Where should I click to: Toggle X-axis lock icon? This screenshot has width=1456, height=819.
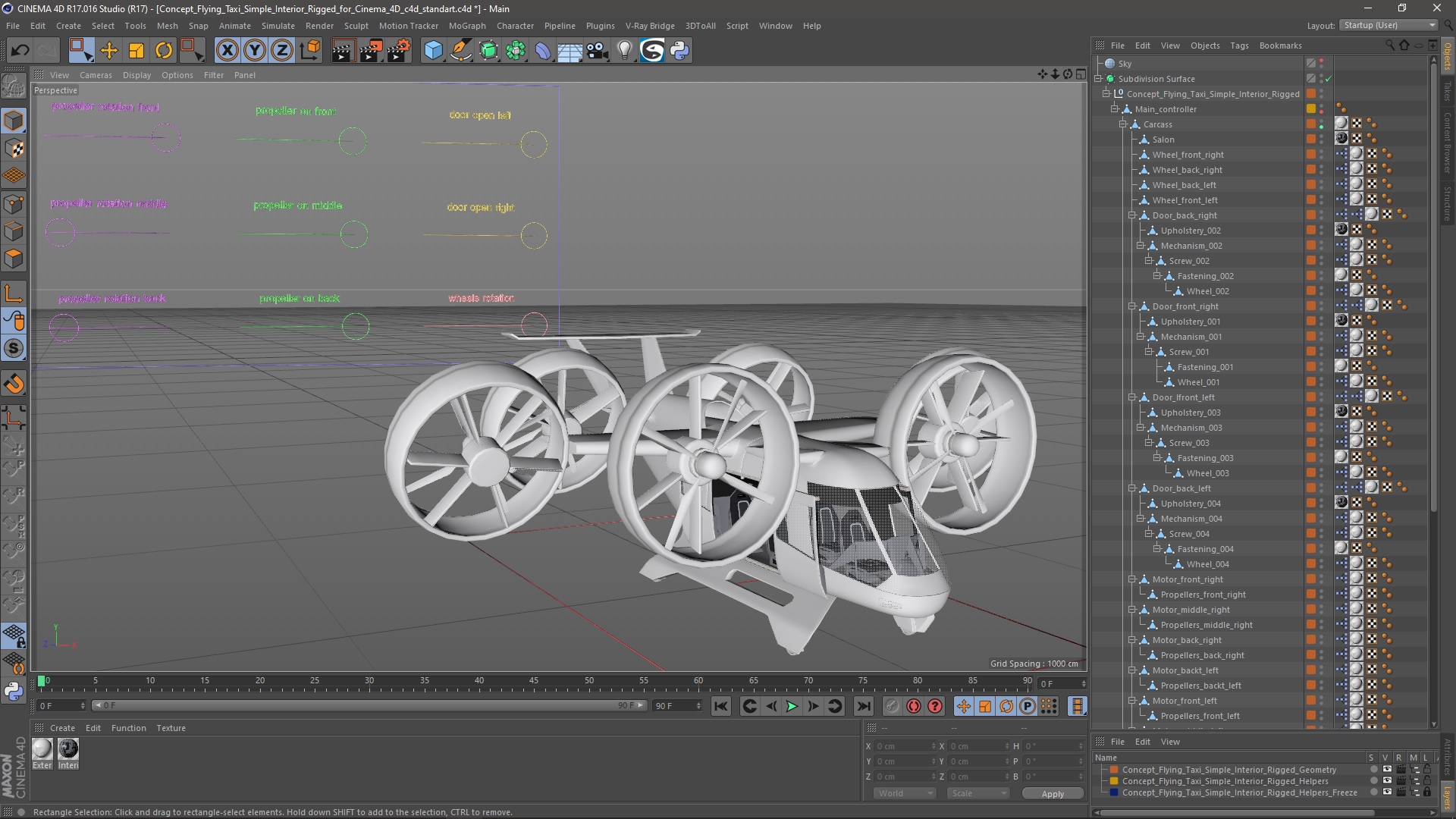point(227,51)
